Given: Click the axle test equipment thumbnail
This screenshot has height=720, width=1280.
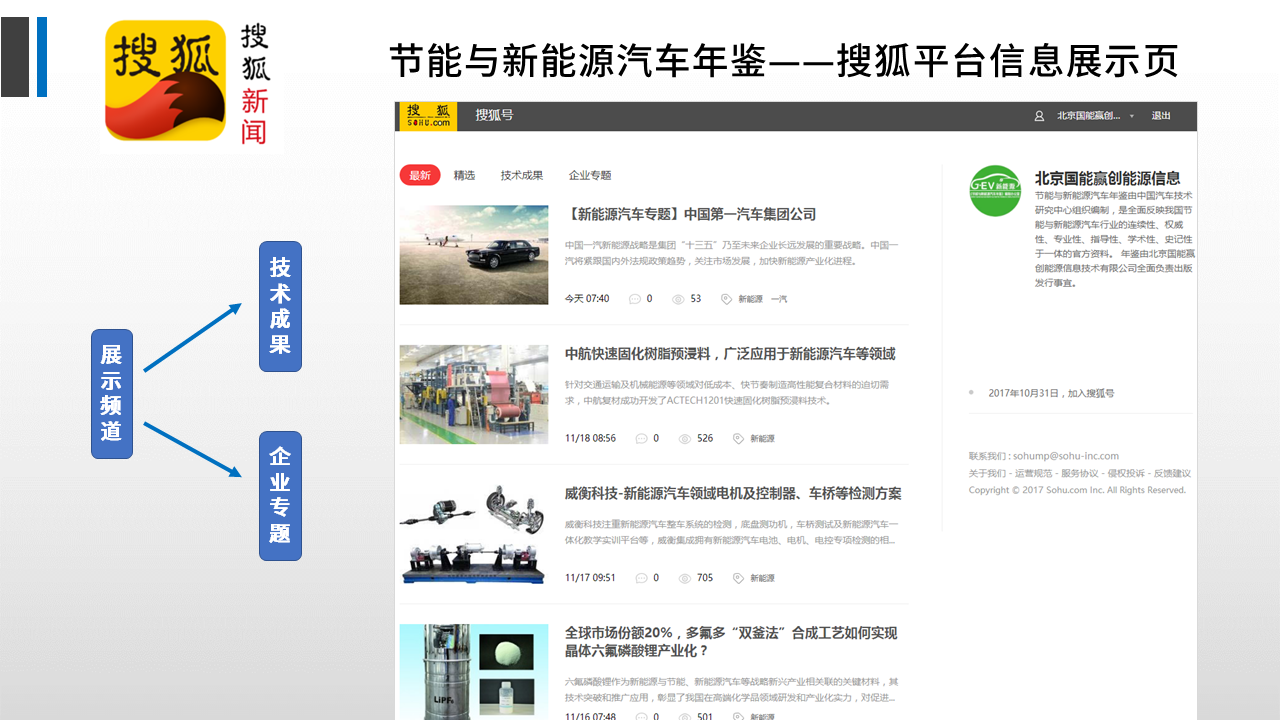Looking at the screenshot, I should pyautogui.click(x=474, y=534).
